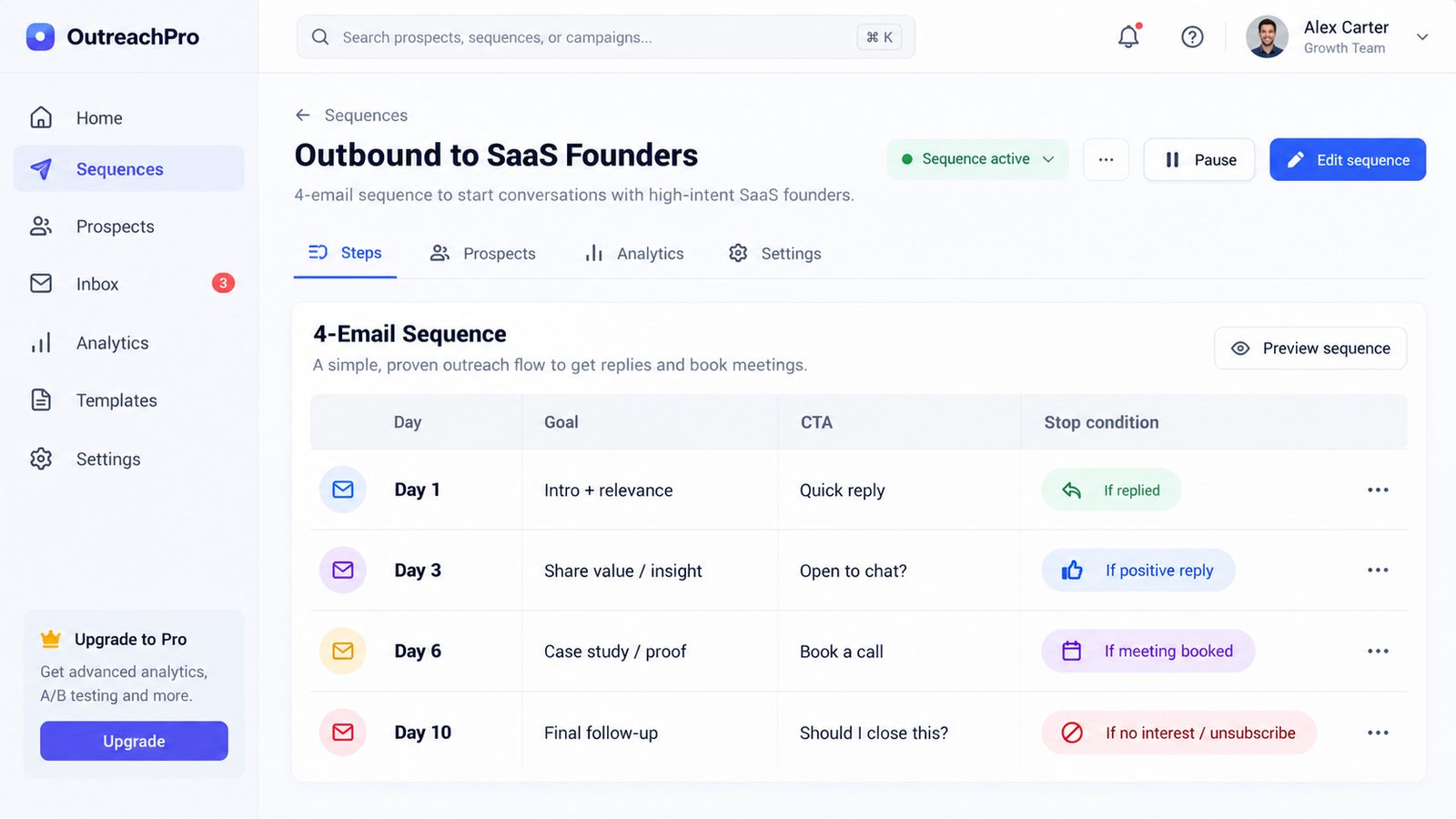Image resolution: width=1456 pixels, height=819 pixels.
Task: Click the Day 10 red envelope icon
Action: click(343, 733)
